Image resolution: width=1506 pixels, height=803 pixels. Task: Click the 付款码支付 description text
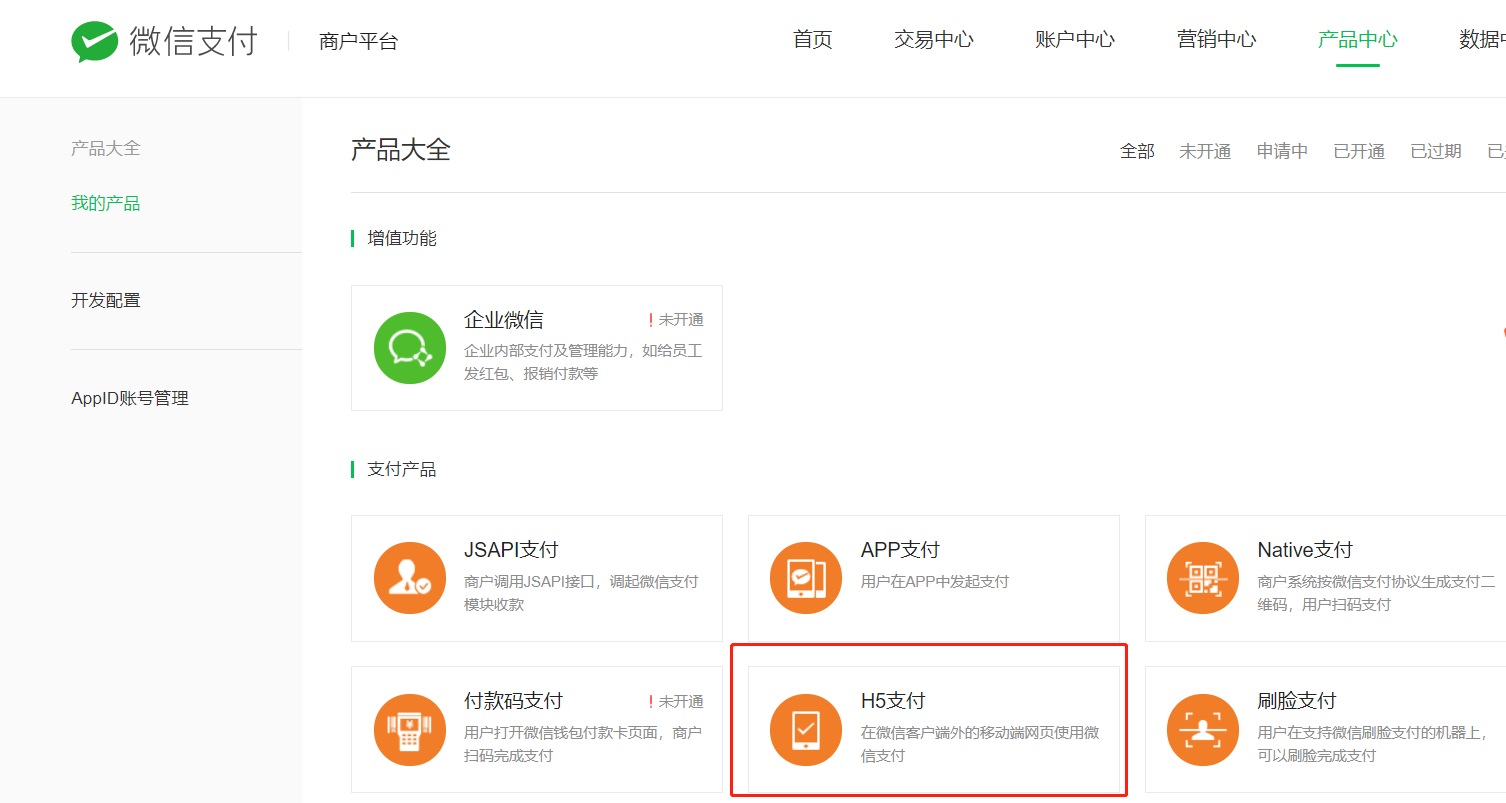pos(583,744)
